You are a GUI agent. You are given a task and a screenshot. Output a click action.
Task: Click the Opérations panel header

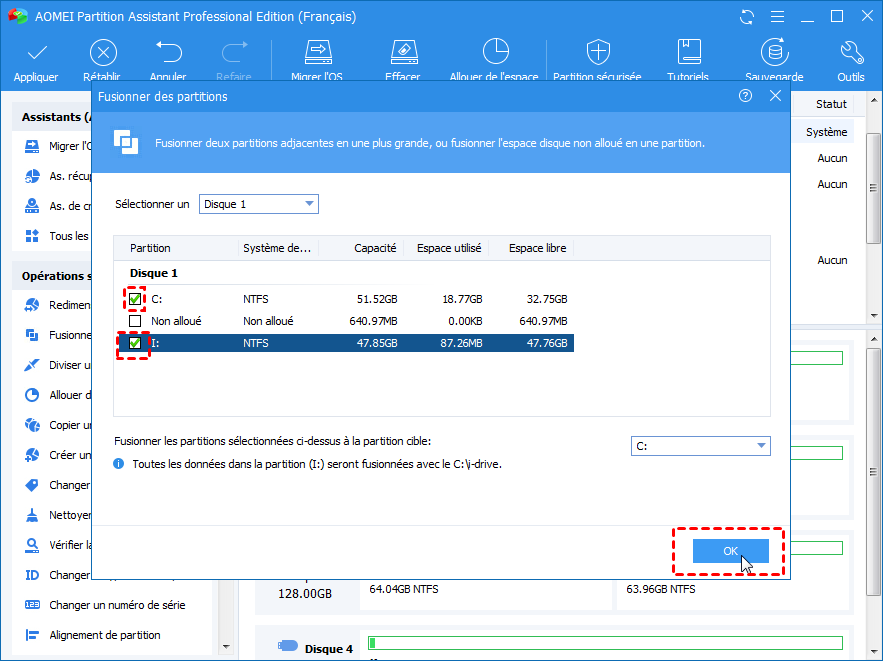[52, 276]
